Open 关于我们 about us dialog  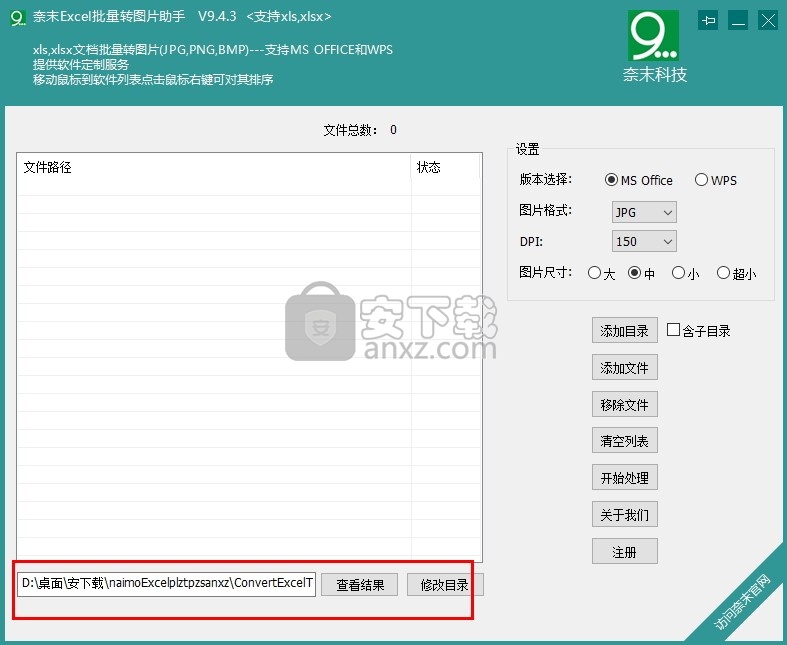(624, 514)
